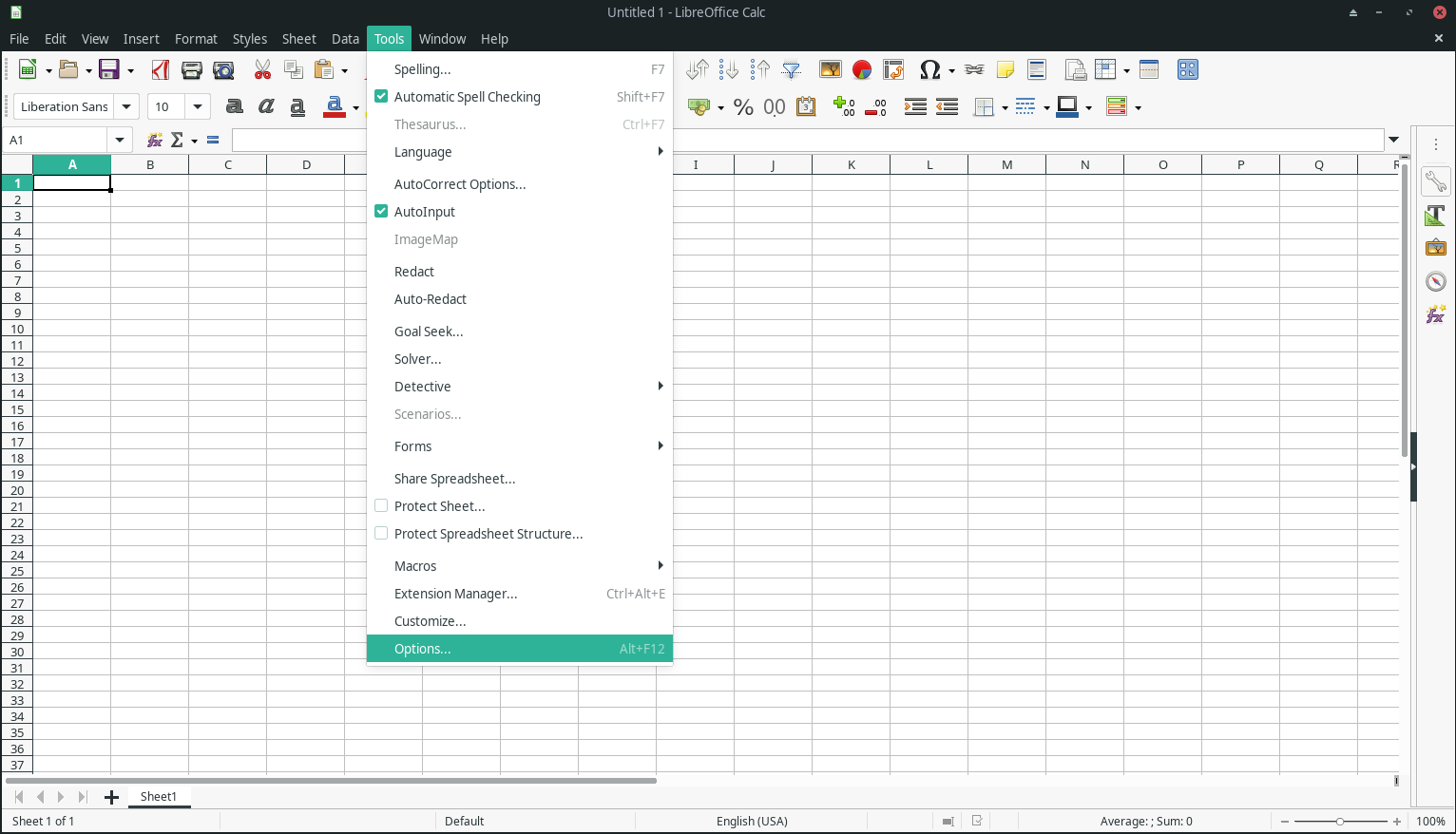Format numbers as percent
Screen dimensions: 1456x834
[744, 107]
